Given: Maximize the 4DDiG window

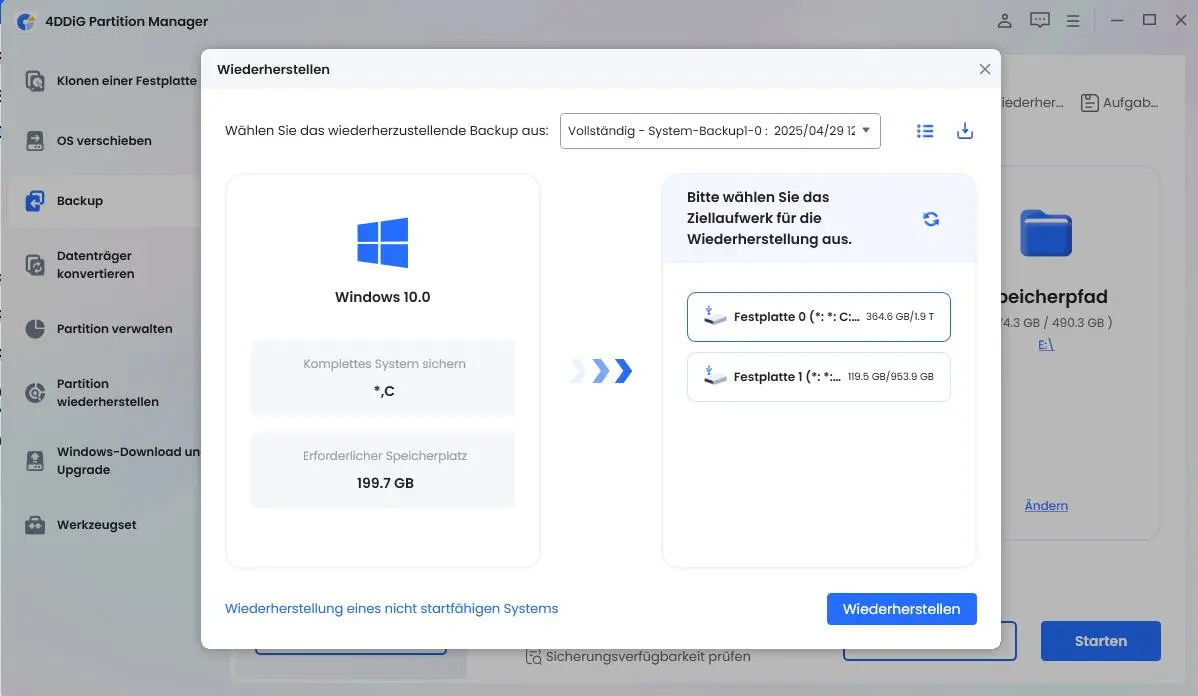Looking at the screenshot, I should (1149, 20).
